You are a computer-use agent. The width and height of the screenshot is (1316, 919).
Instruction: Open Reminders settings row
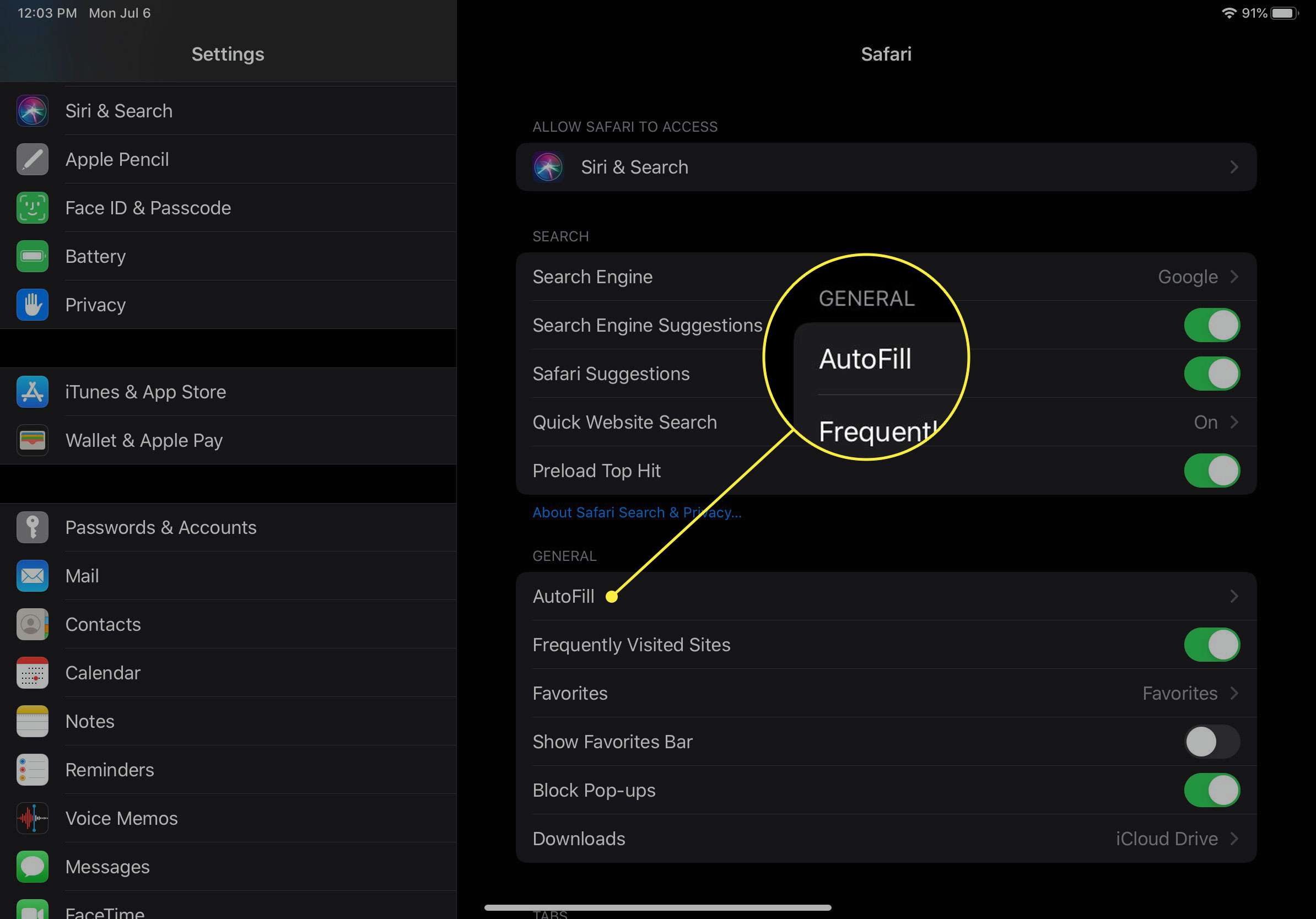[x=228, y=770]
